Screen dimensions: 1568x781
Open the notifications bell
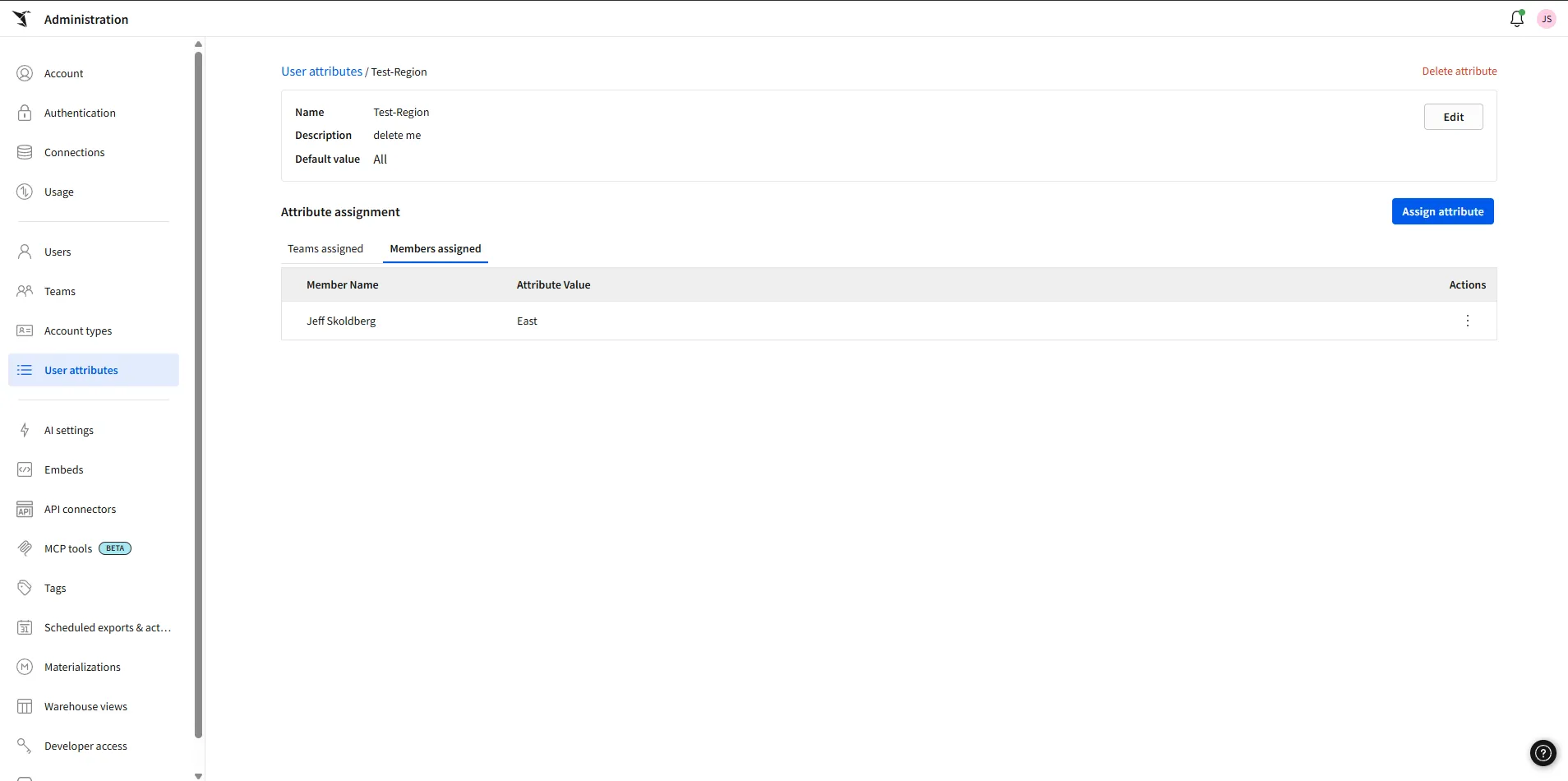point(1517,18)
